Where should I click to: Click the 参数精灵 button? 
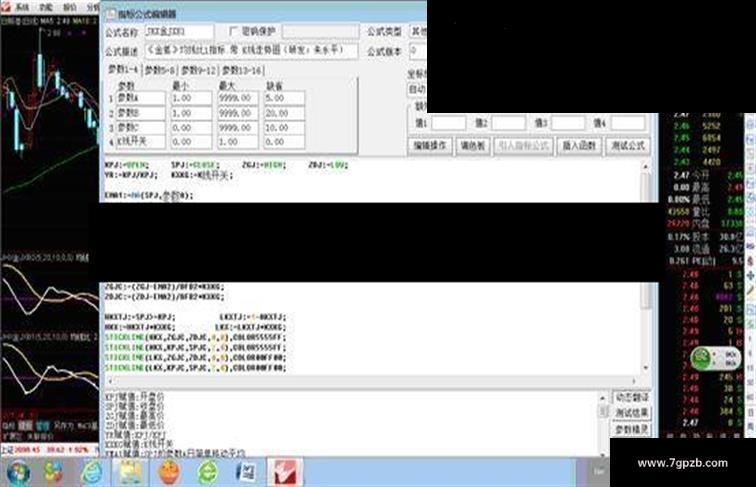pos(632,429)
